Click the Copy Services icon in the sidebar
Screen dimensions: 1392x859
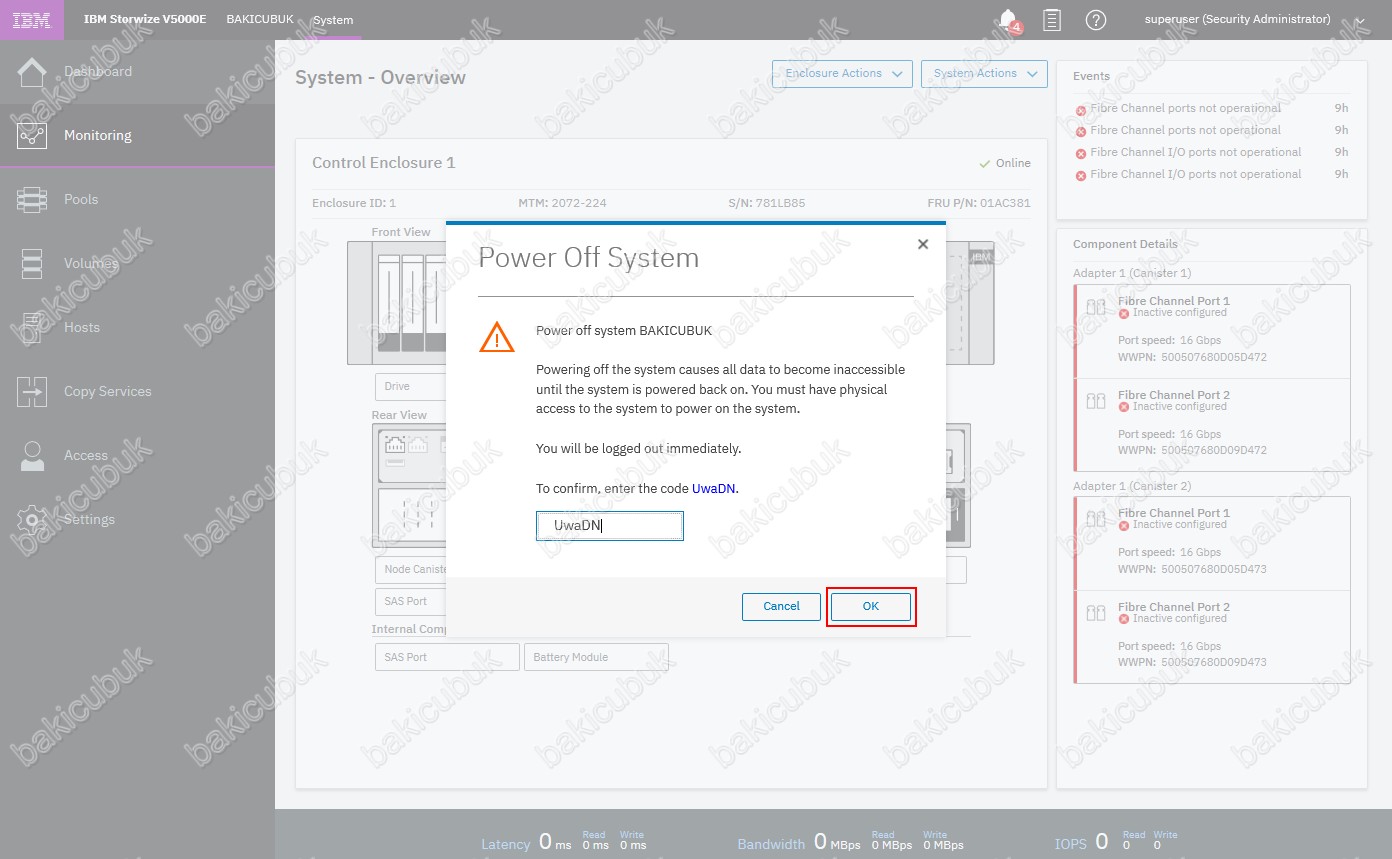[x=32, y=391]
